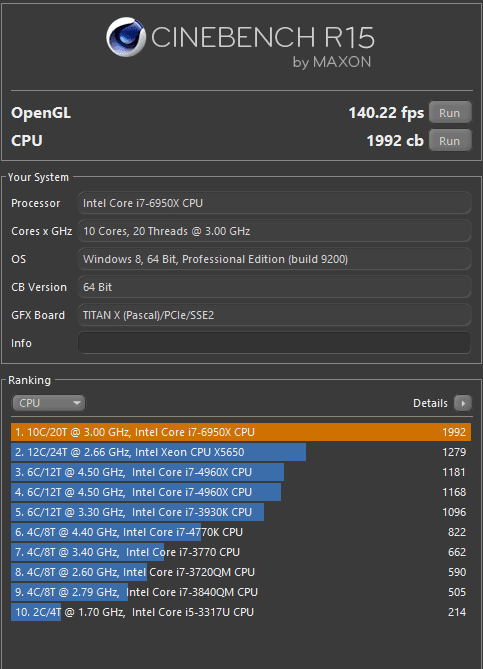Select ranking row 7 i7-3770 CPU
Screen dimensions: 483x669
(x=241, y=552)
